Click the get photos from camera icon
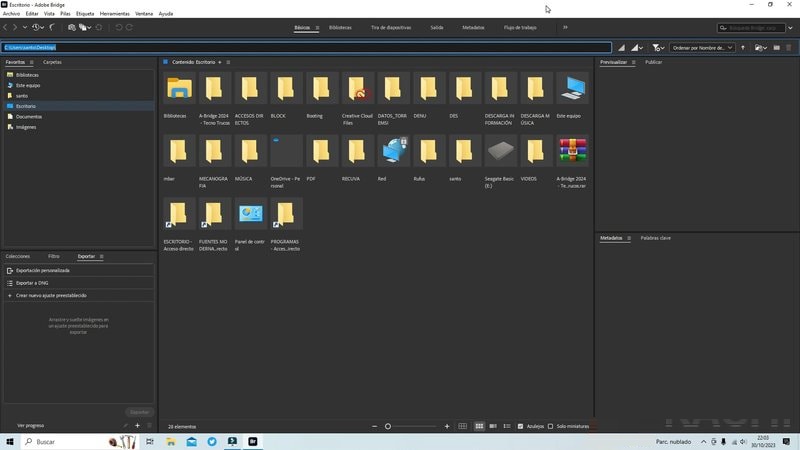800x450 pixels. (x=72, y=28)
